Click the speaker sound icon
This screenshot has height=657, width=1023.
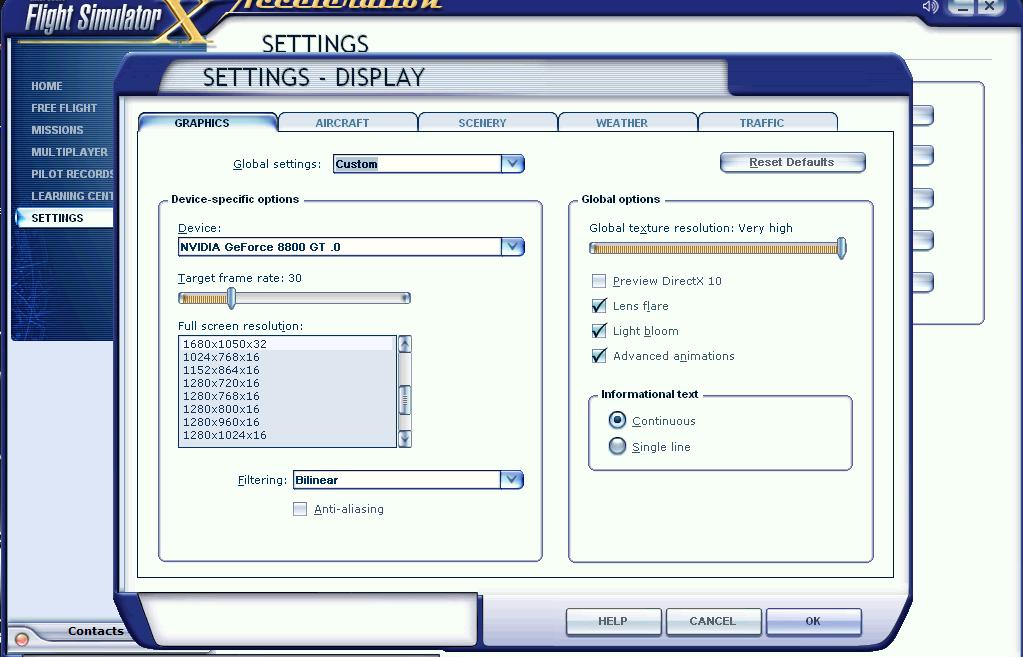[930, 7]
